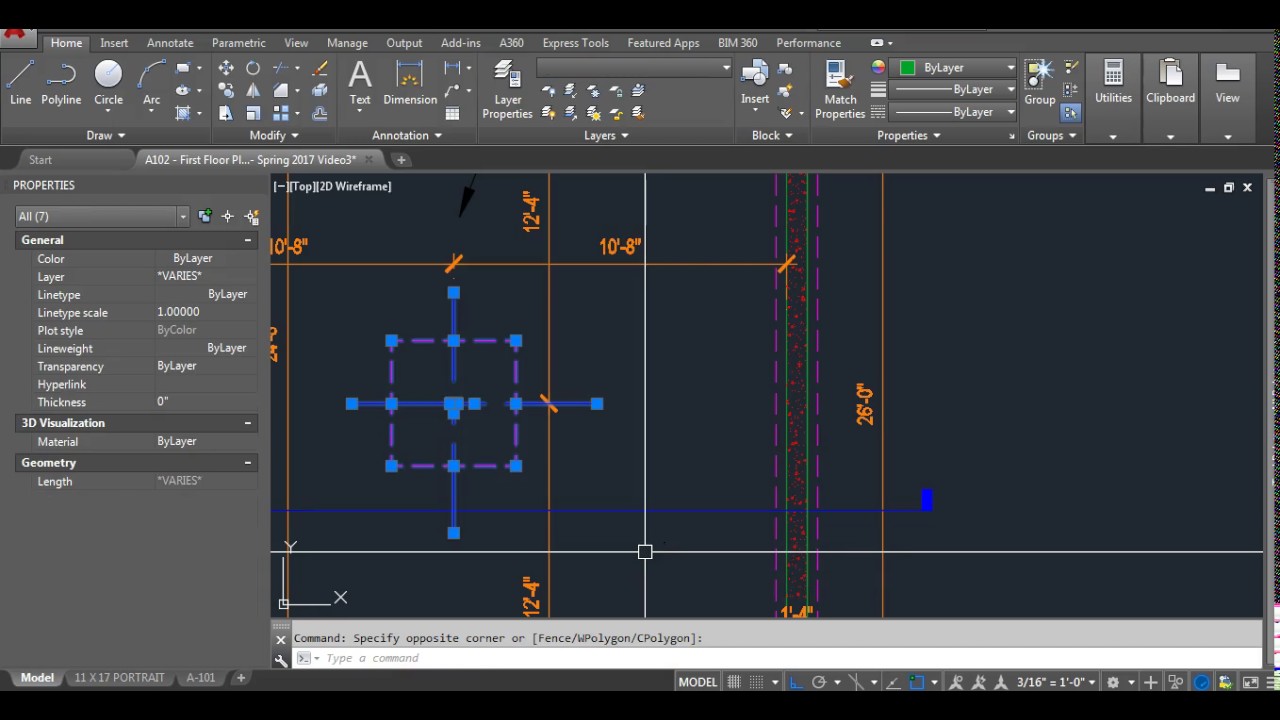Image resolution: width=1280 pixels, height=720 pixels.
Task: Select the Line draw tool
Action: pyautogui.click(x=21, y=82)
